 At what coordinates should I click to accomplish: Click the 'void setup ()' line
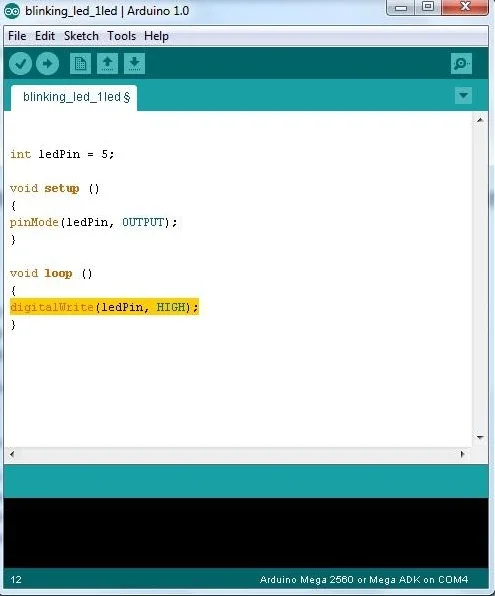point(54,189)
